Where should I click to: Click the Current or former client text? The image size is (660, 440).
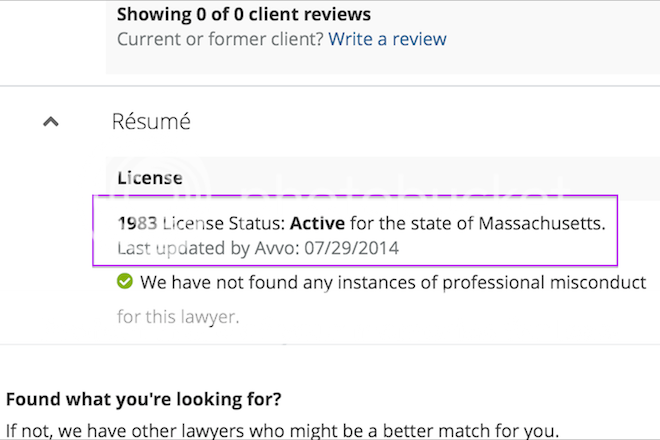(220, 40)
